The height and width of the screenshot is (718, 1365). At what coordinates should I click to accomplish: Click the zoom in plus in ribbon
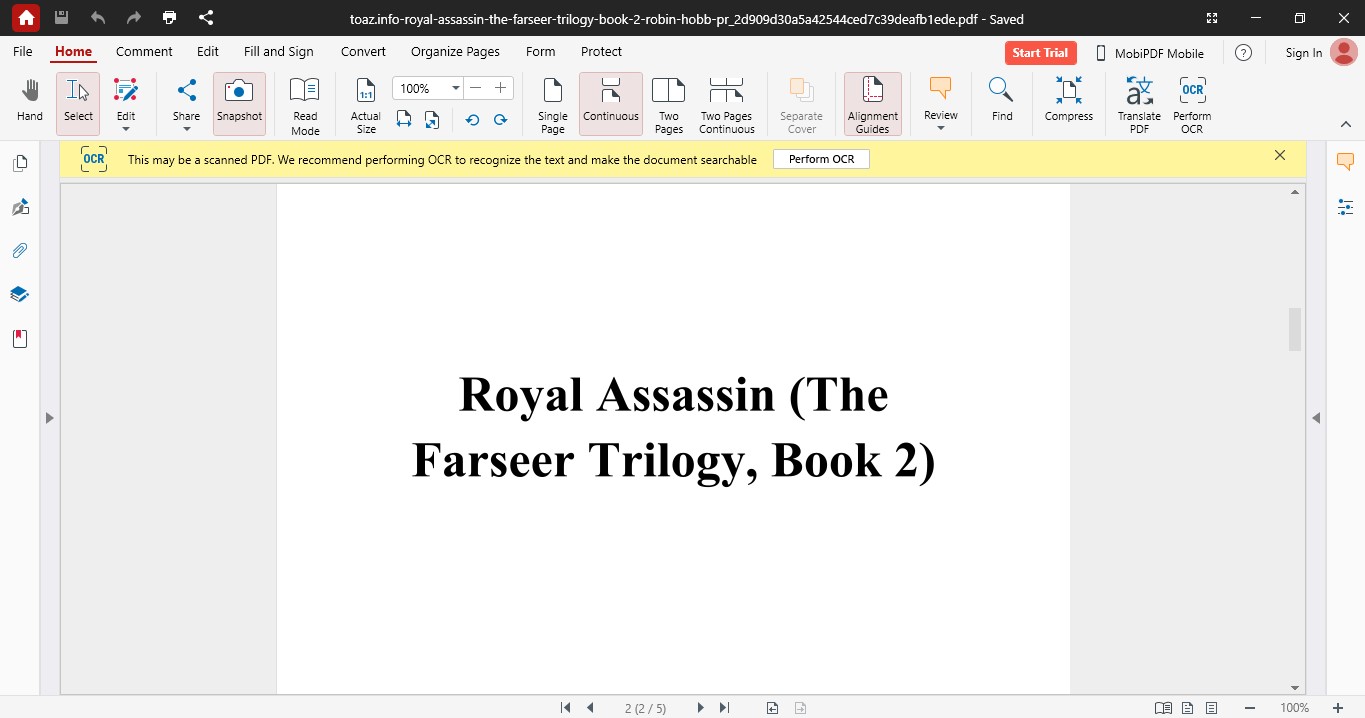501,88
